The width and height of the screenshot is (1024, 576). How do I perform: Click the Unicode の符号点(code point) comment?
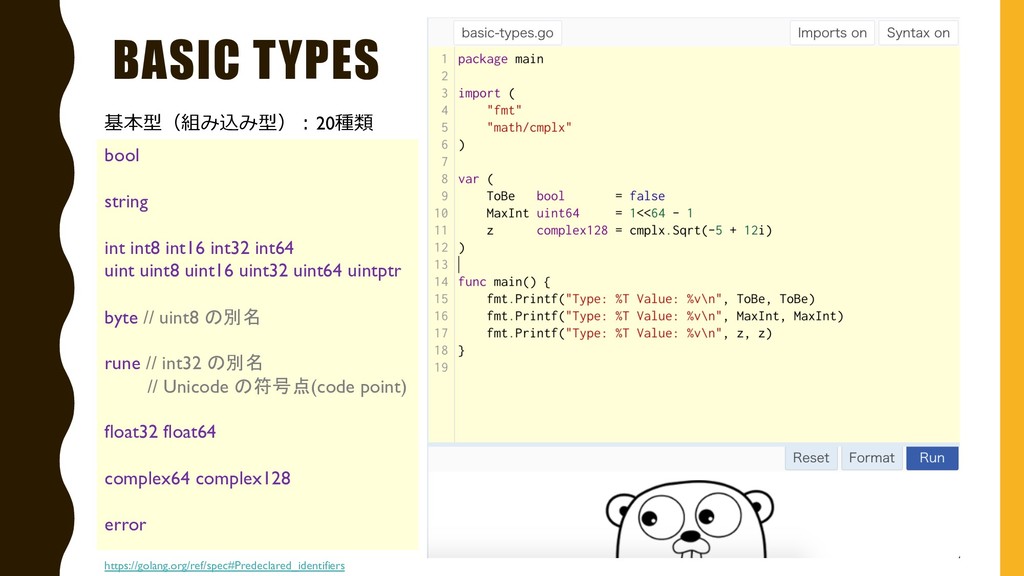click(x=277, y=387)
